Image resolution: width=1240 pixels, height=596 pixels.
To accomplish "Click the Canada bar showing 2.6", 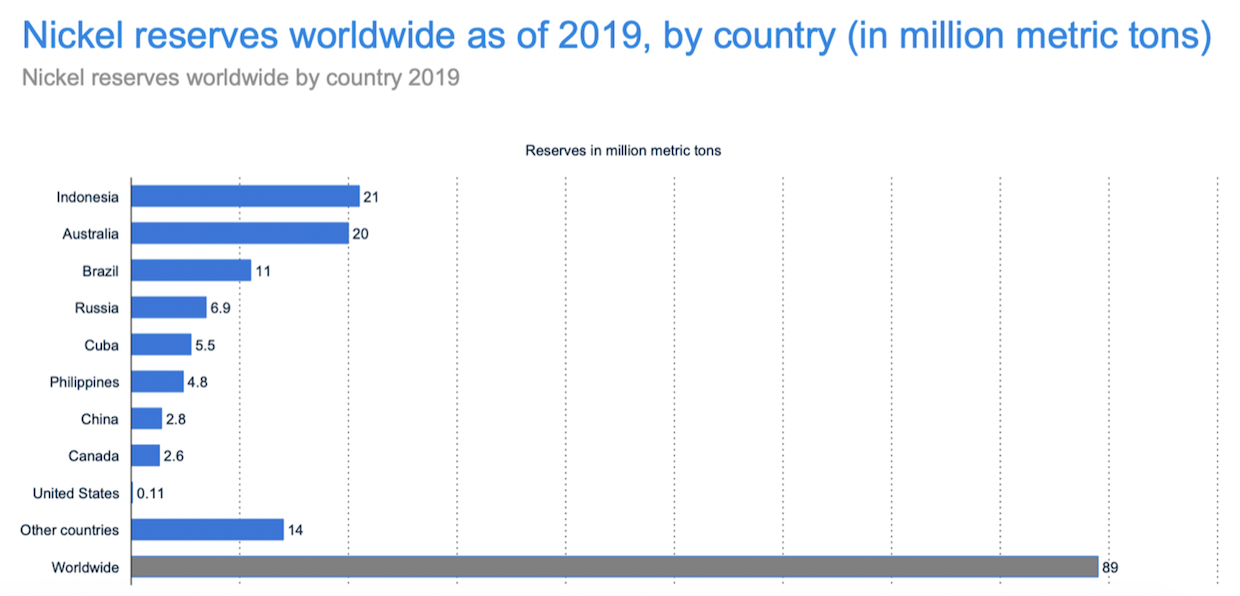I will pos(144,455).
